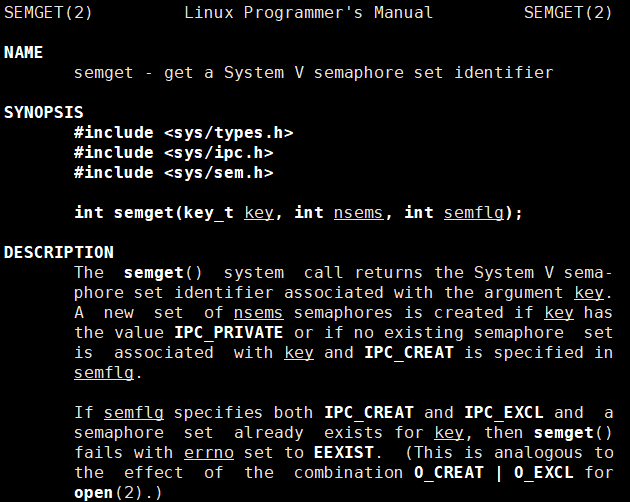Click the underlined errno word

209,453
